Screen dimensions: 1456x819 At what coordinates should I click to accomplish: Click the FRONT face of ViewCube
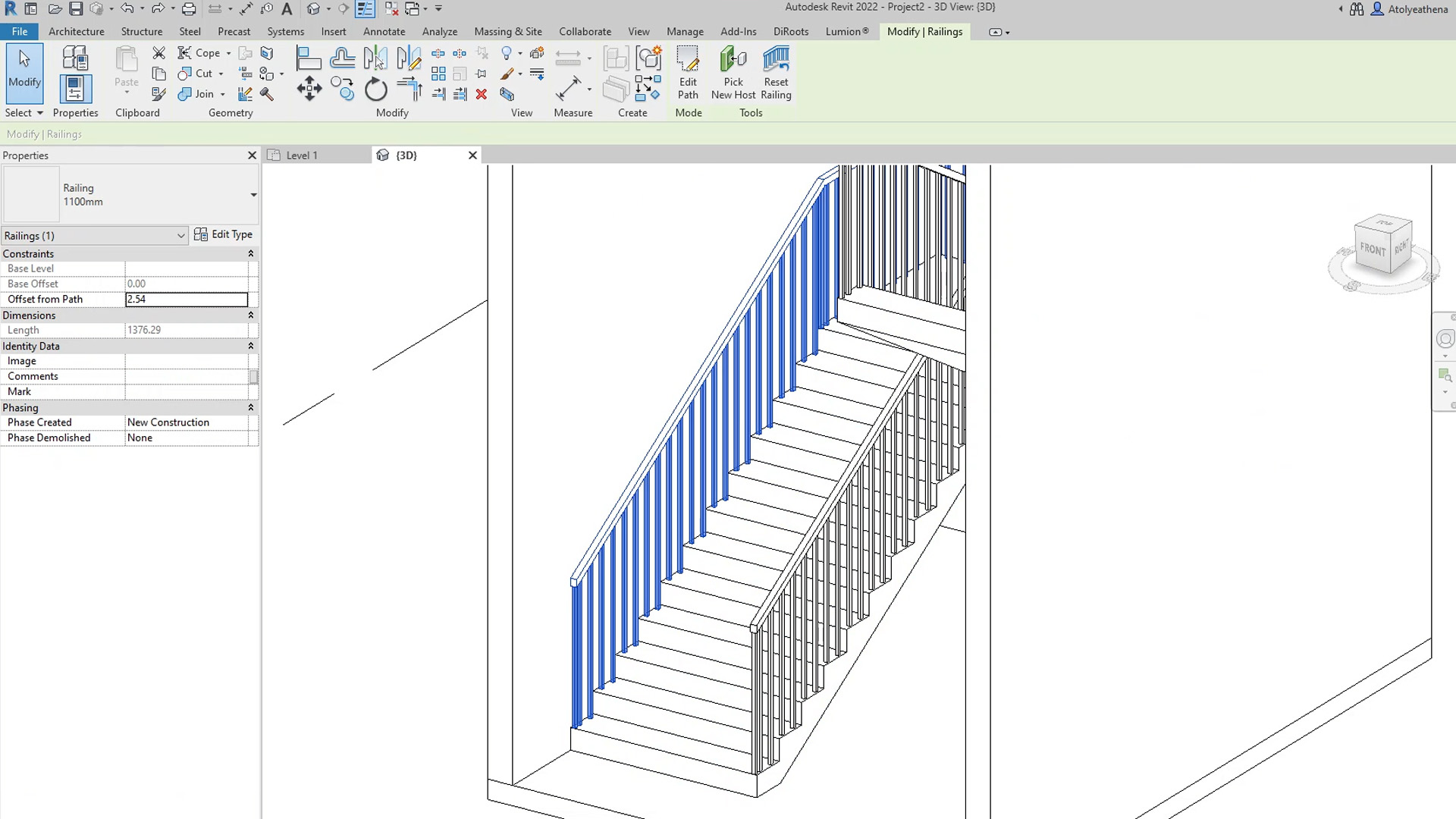pos(1373,250)
